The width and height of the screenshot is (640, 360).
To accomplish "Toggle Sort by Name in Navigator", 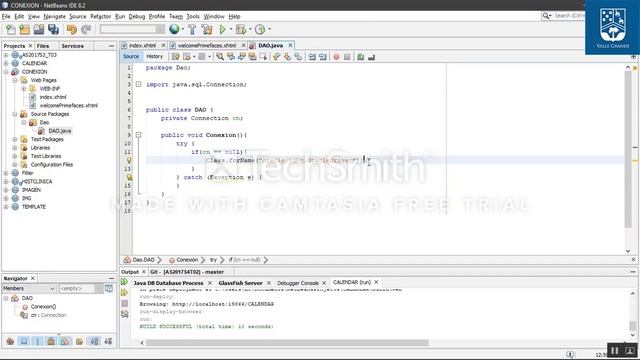I will click(x=94, y=341).
